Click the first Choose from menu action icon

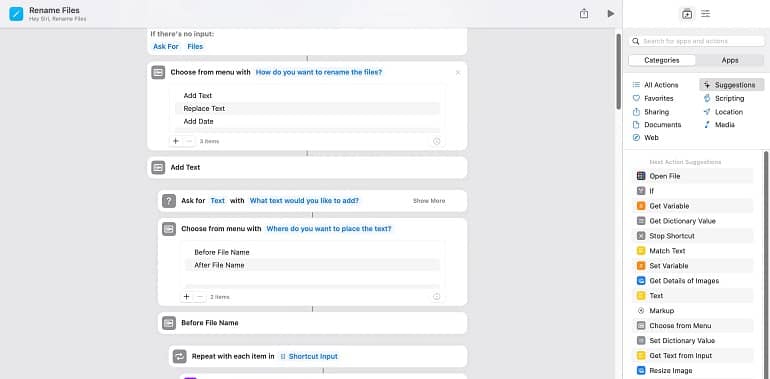tap(158, 72)
